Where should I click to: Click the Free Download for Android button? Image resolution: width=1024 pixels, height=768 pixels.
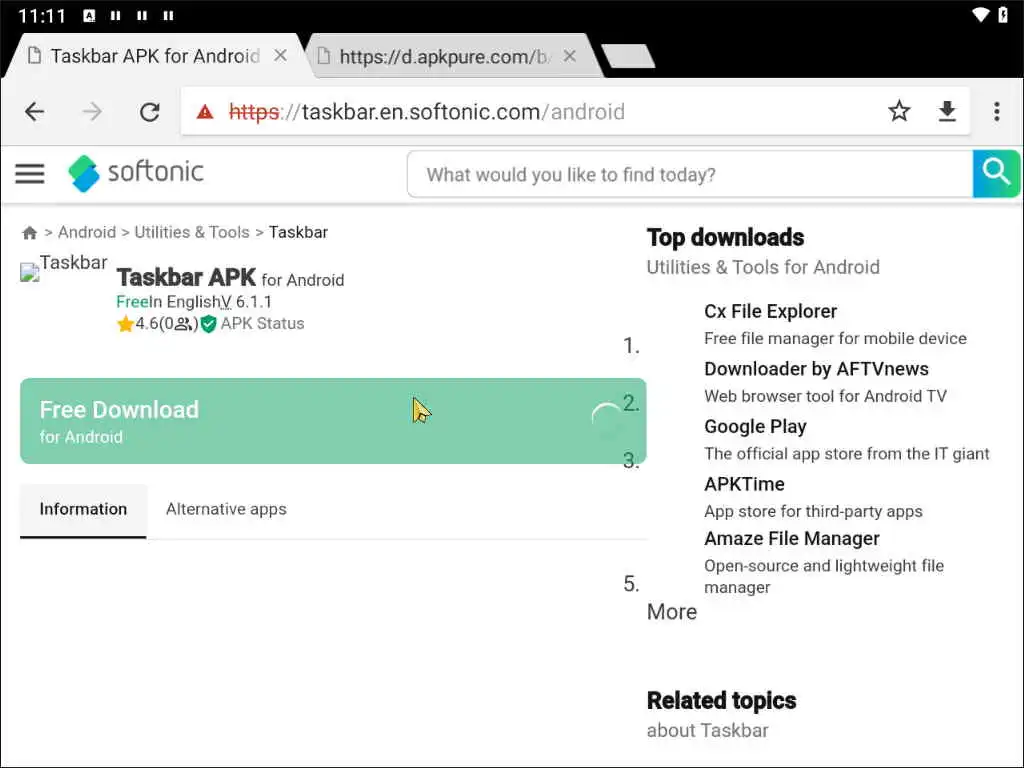coord(333,421)
